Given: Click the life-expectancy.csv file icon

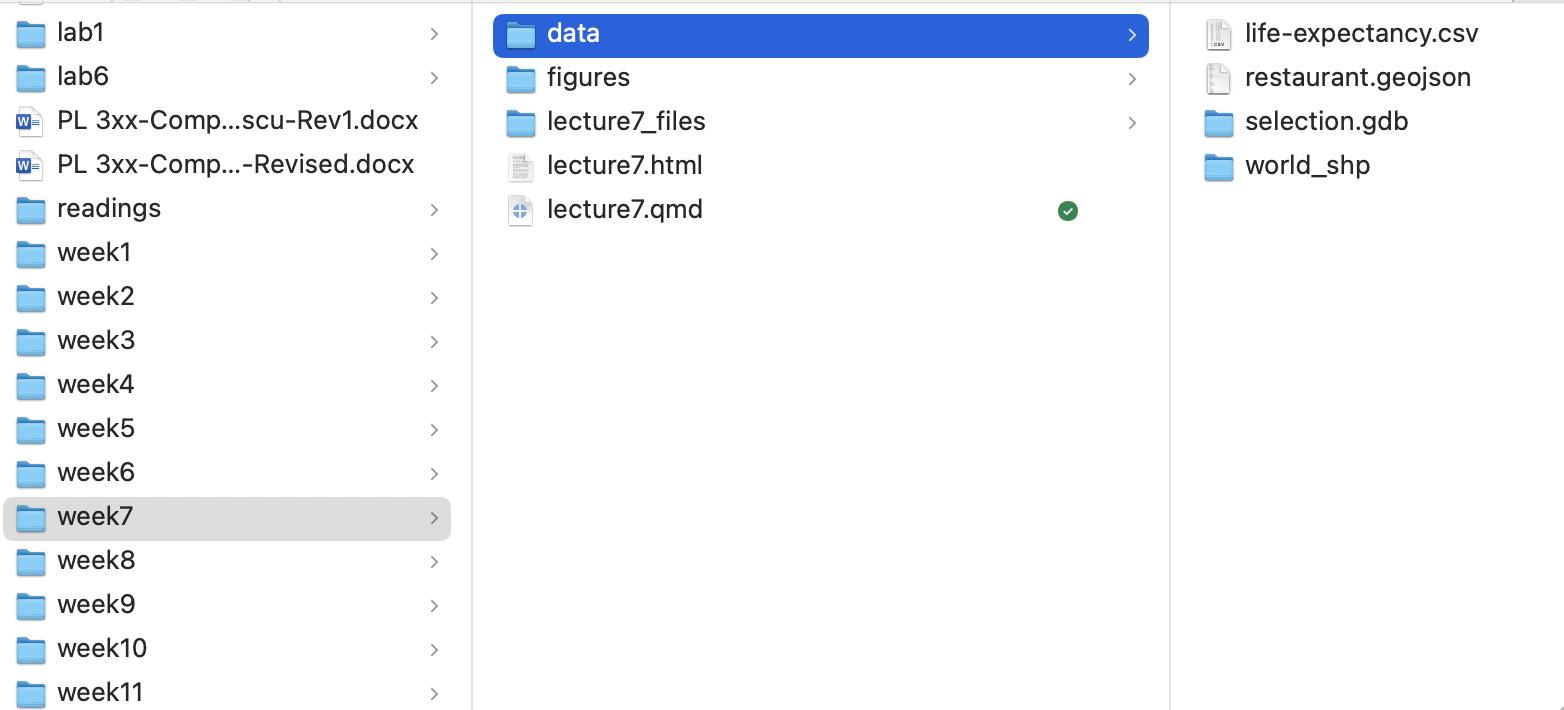Looking at the screenshot, I should click(x=1218, y=34).
